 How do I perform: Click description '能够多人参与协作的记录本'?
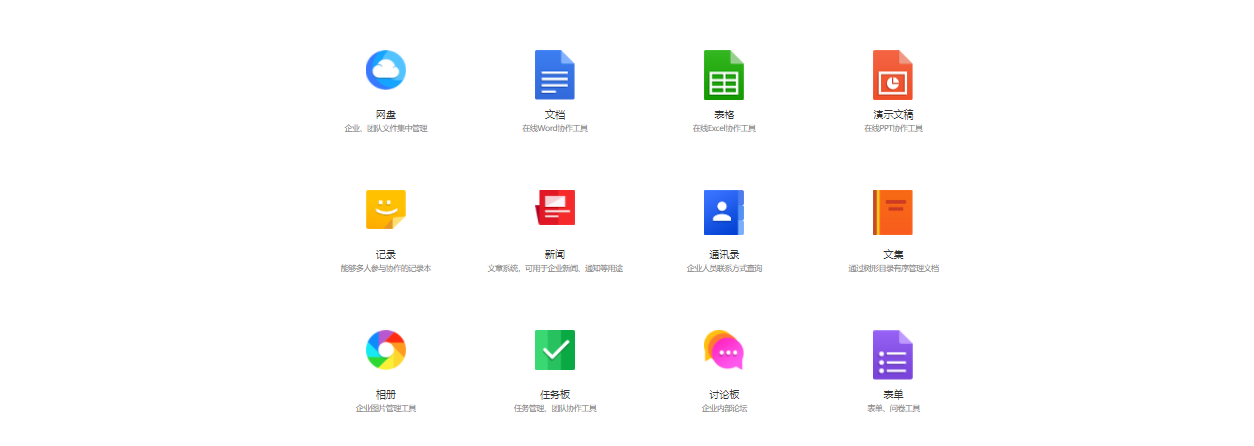pyautogui.click(x=386, y=269)
